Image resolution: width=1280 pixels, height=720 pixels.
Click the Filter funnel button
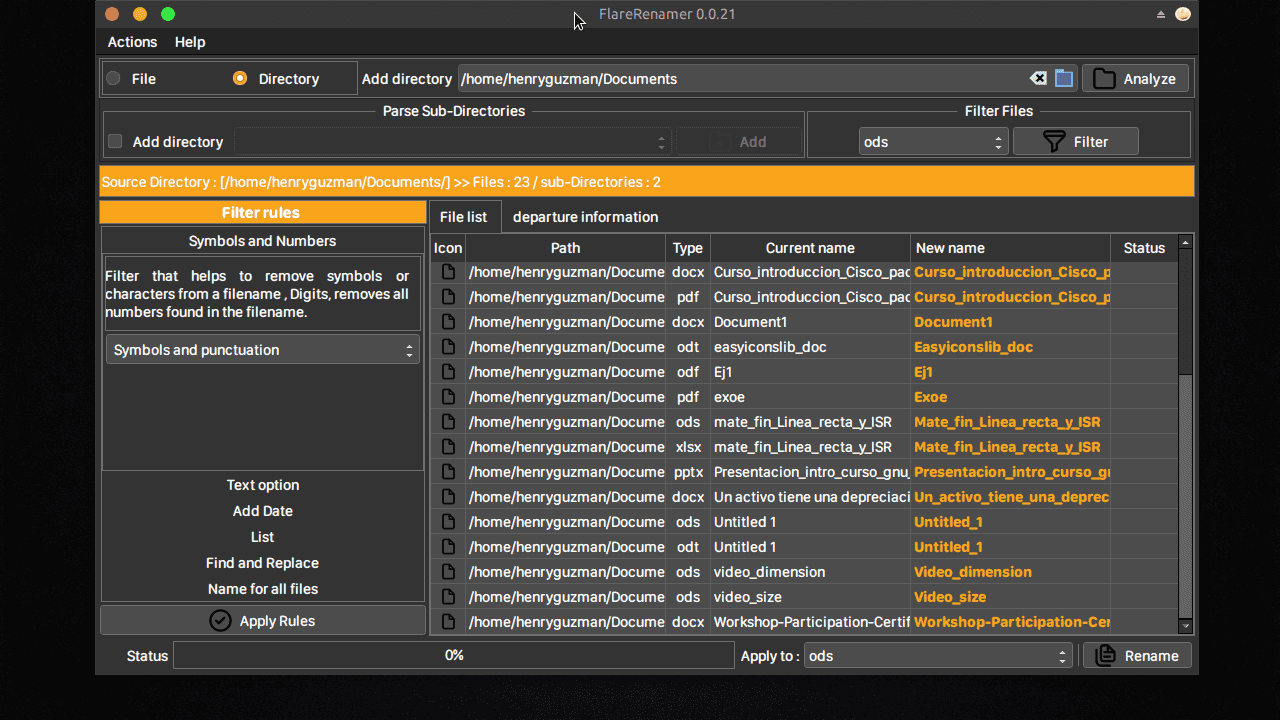point(1075,142)
